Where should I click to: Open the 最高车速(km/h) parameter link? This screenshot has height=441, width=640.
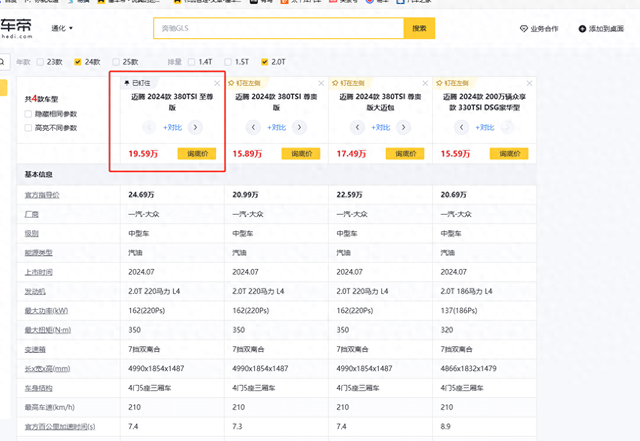coord(49,407)
